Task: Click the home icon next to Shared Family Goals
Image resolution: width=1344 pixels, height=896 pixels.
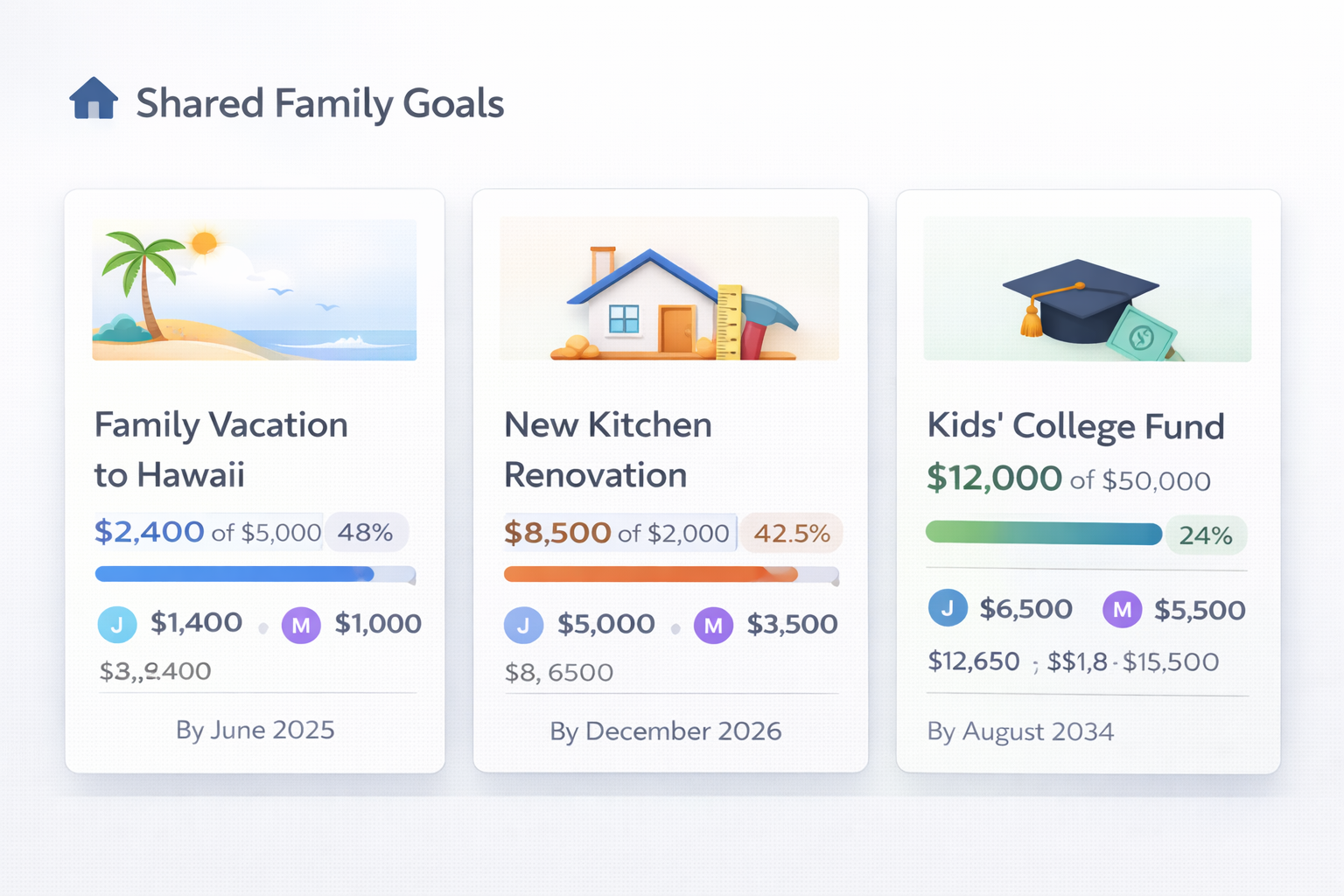Action: coord(95,100)
